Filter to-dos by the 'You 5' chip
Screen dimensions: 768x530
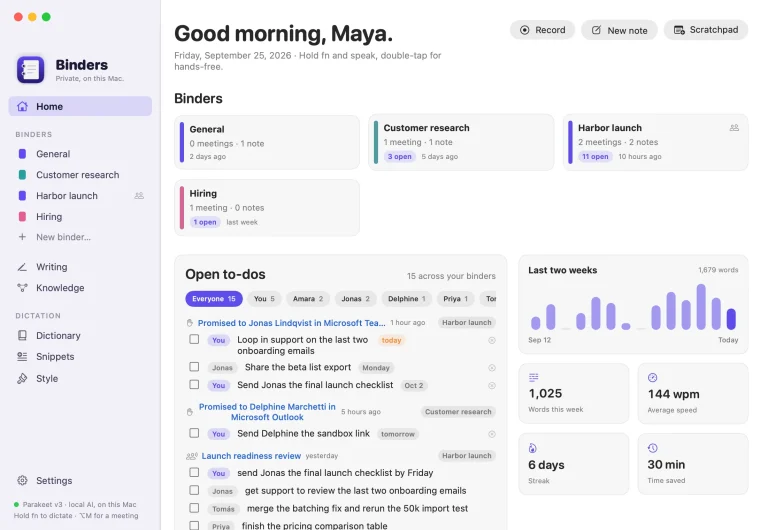[x=264, y=299]
